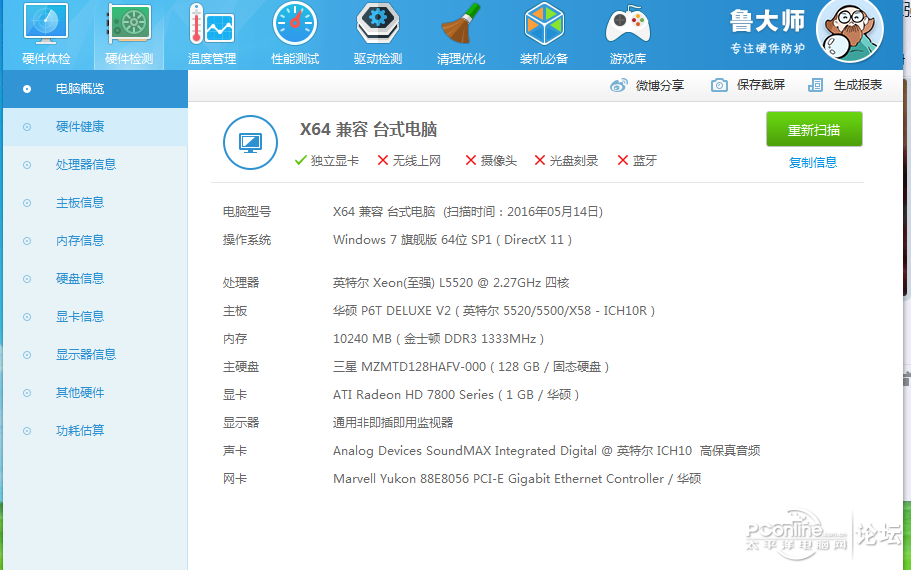Open 温度管理 temperature management icon
911x570 pixels.
pos(212,24)
